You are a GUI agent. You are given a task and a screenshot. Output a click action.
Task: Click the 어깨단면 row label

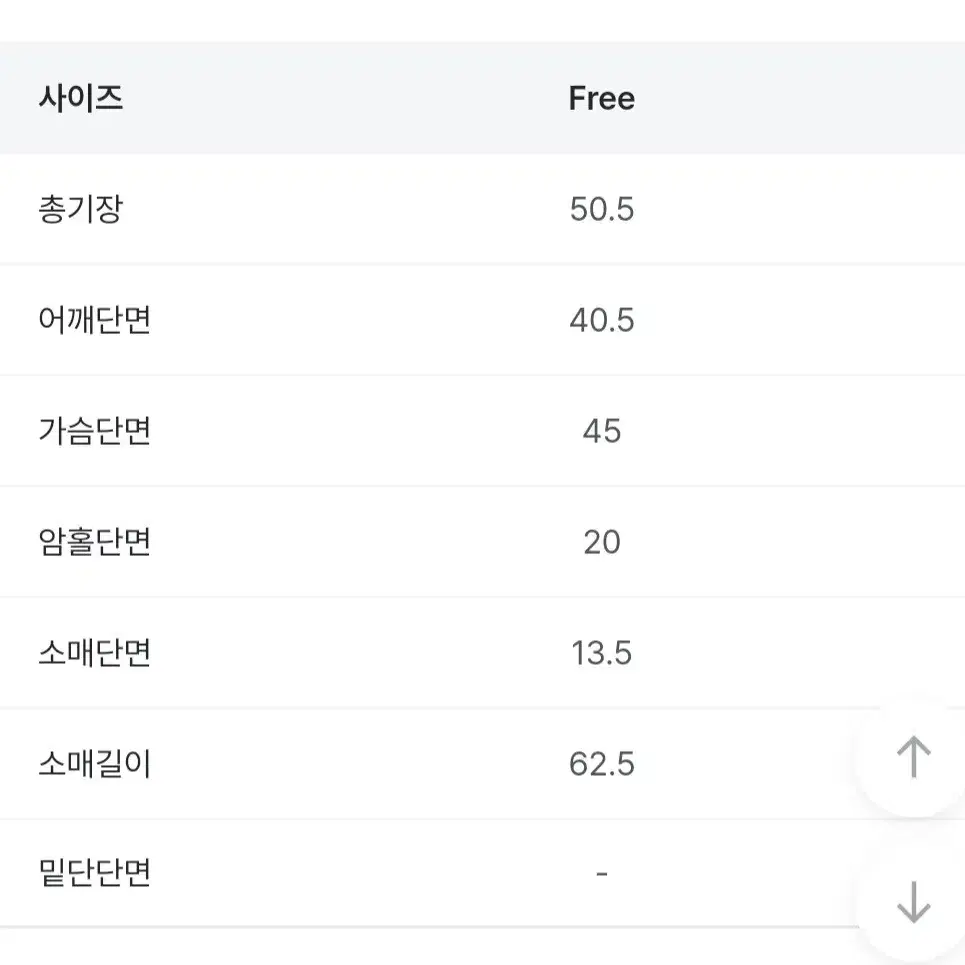pyautogui.click(x=94, y=320)
